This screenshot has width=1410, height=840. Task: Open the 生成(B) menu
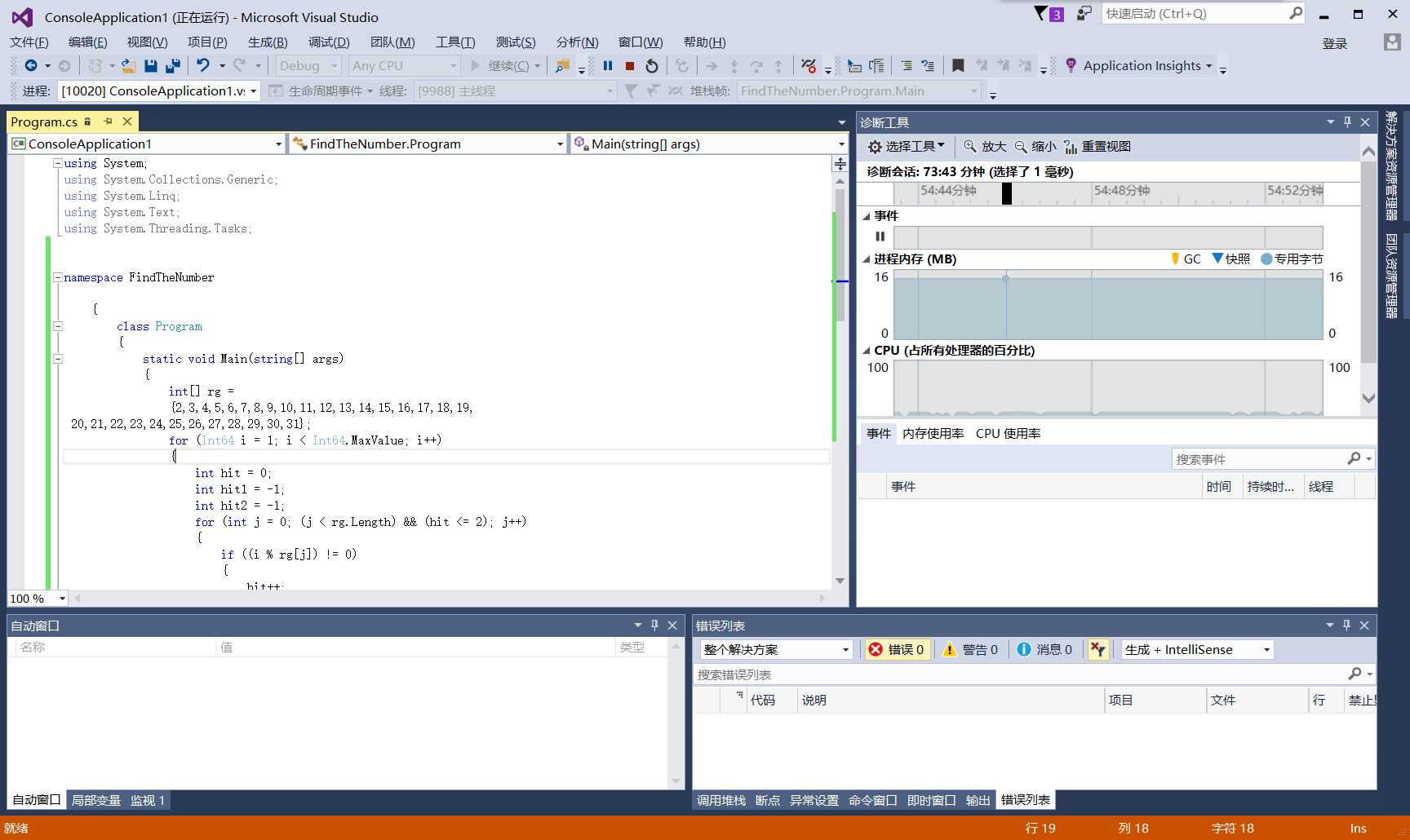click(x=268, y=42)
